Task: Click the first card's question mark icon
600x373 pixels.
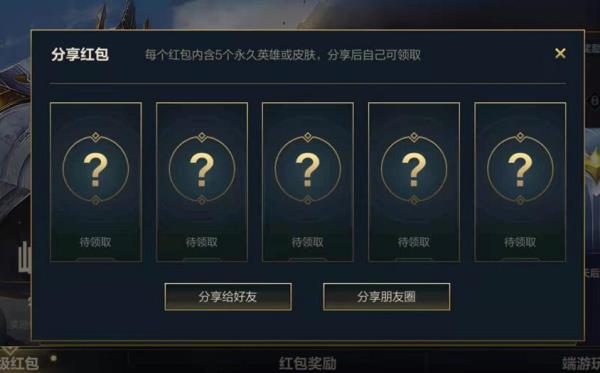Action: (95, 169)
